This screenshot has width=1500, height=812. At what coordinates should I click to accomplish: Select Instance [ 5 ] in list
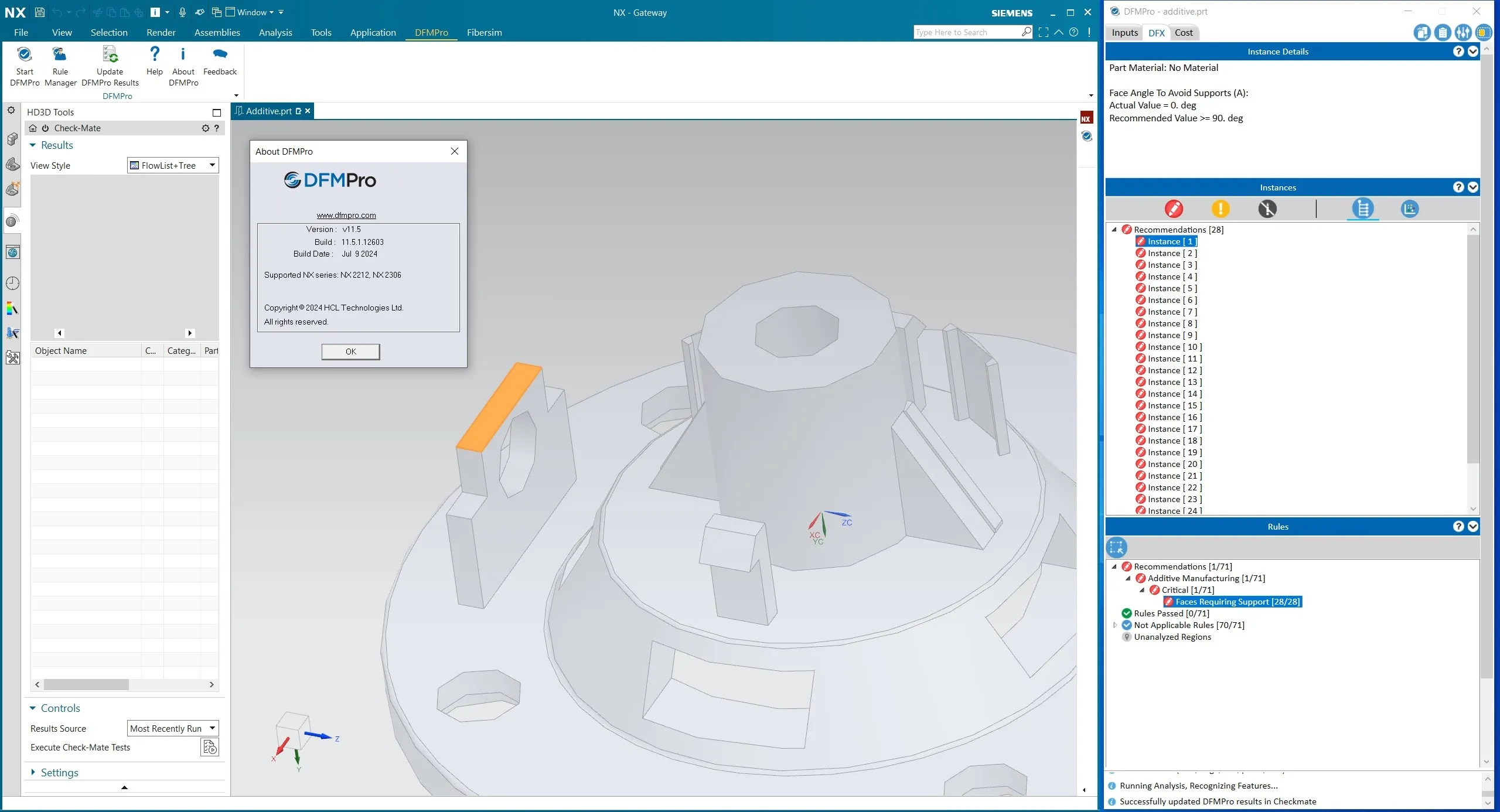[x=1172, y=288]
